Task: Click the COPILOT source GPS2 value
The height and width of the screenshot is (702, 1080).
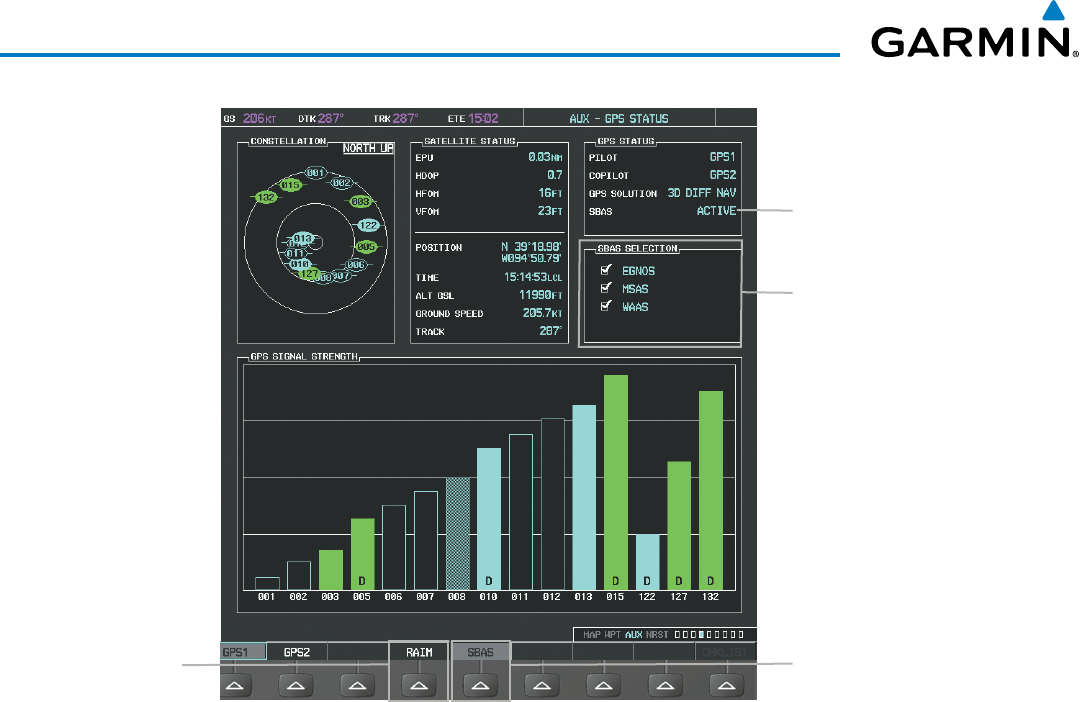Action: click(x=723, y=175)
